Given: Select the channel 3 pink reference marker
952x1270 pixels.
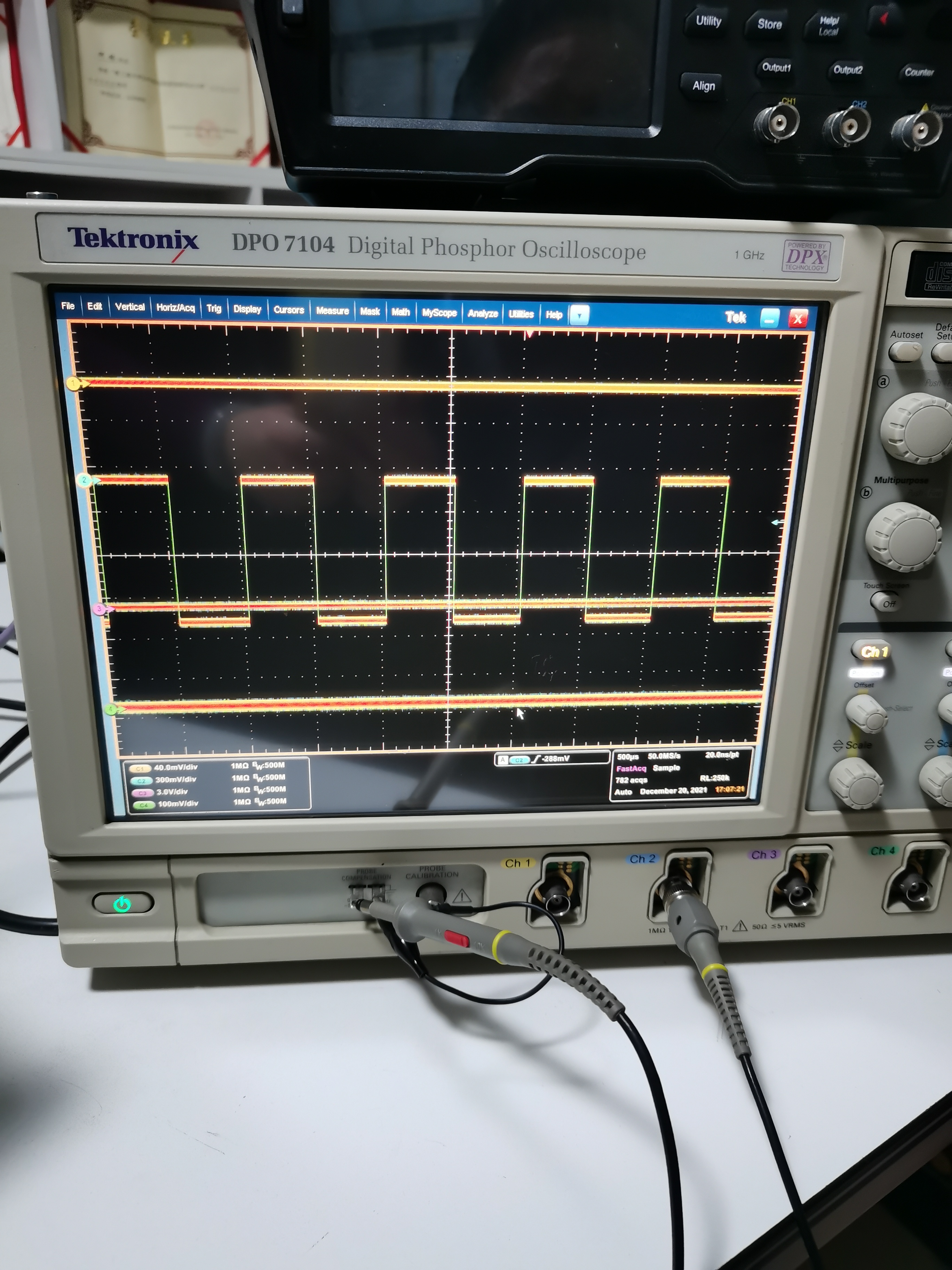Looking at the screenshot, I should pyautogui.click(x=100, y=609).
